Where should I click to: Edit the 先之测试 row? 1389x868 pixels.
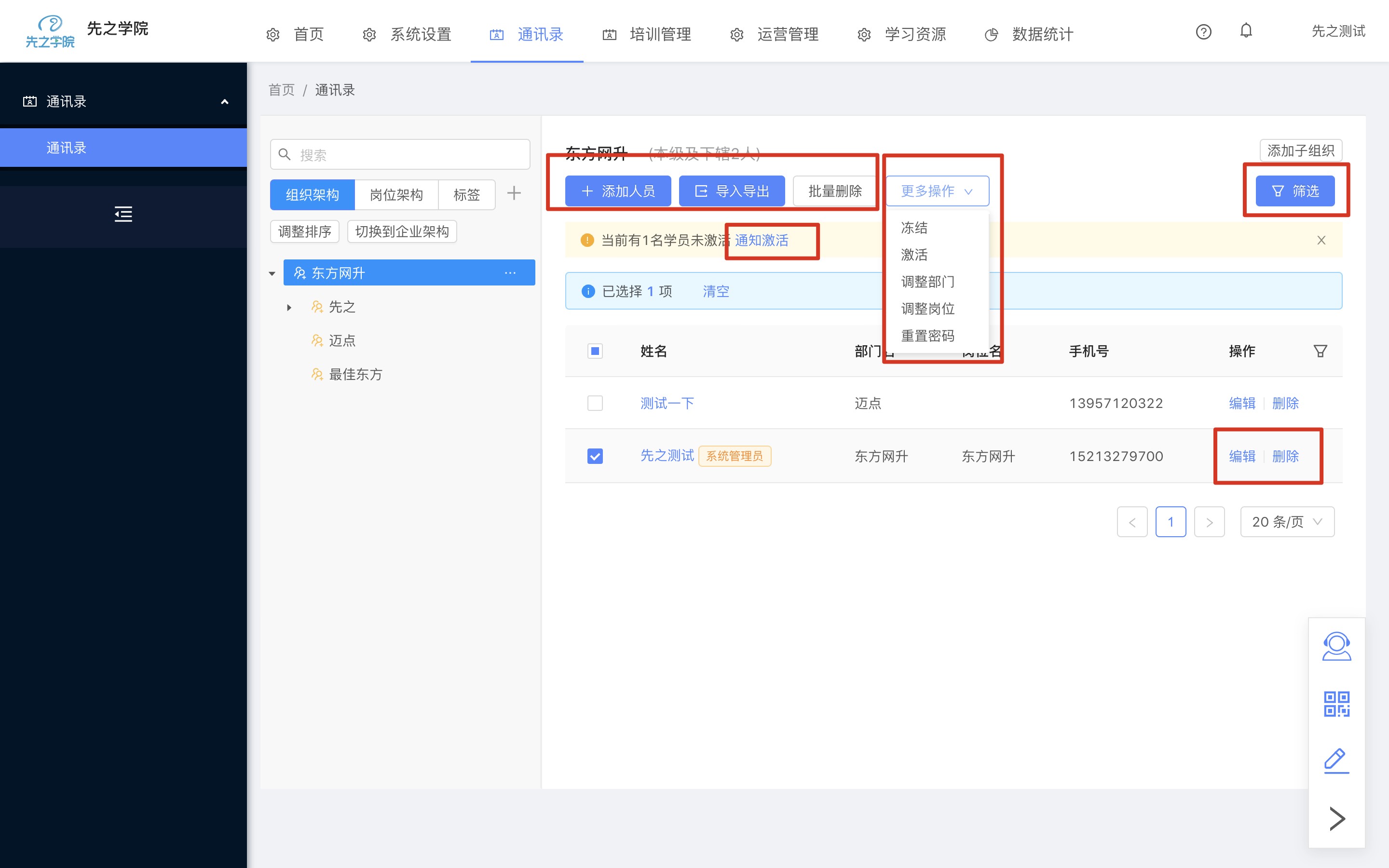tap(1242, 456)
